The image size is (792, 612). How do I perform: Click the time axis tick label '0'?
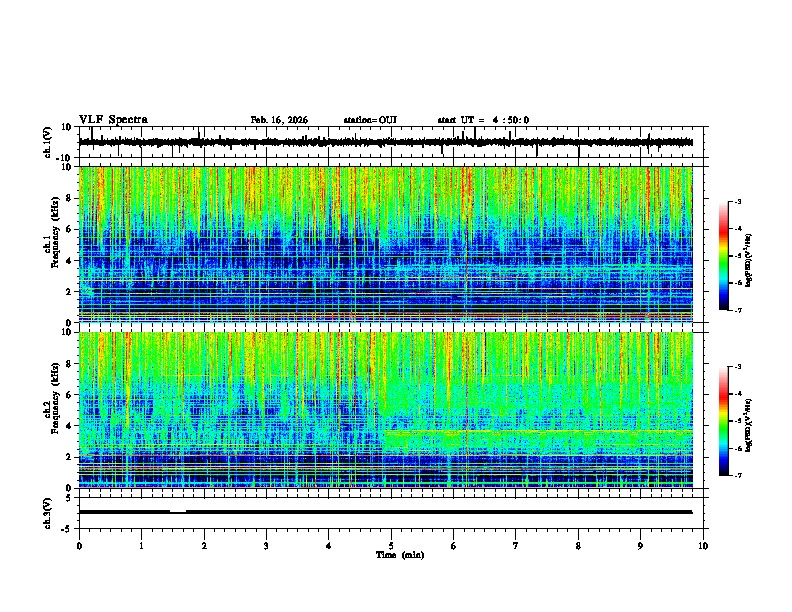pyautogui.click(x=79, y=546)
